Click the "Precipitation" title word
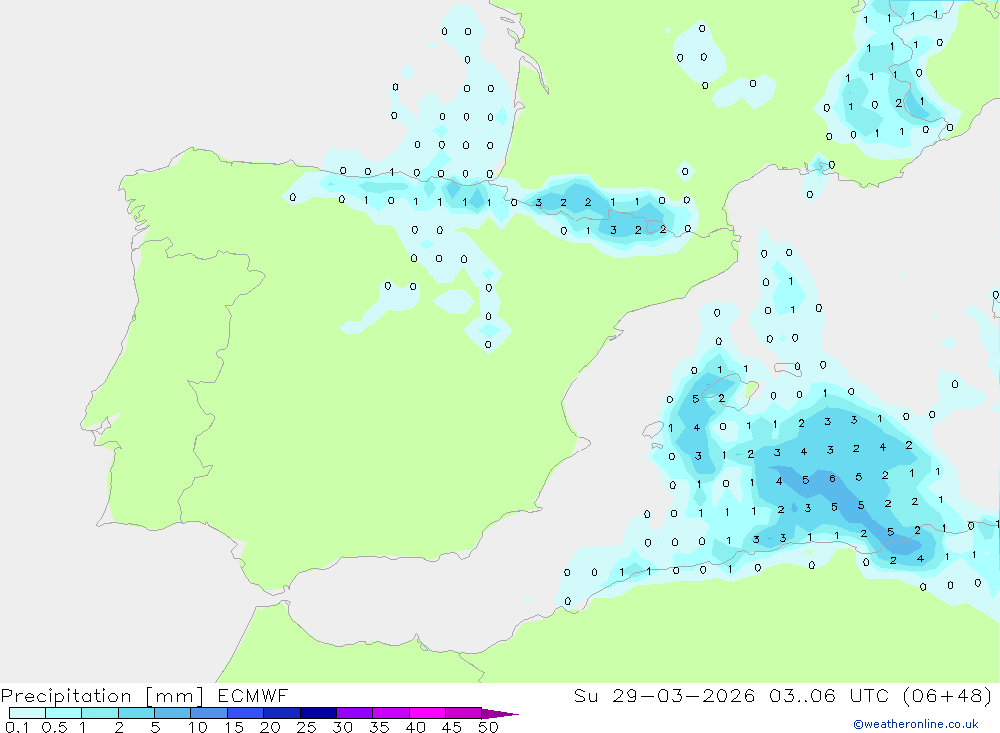The width and height of the screenshot is (1000, 733). (x=66, y=696)
